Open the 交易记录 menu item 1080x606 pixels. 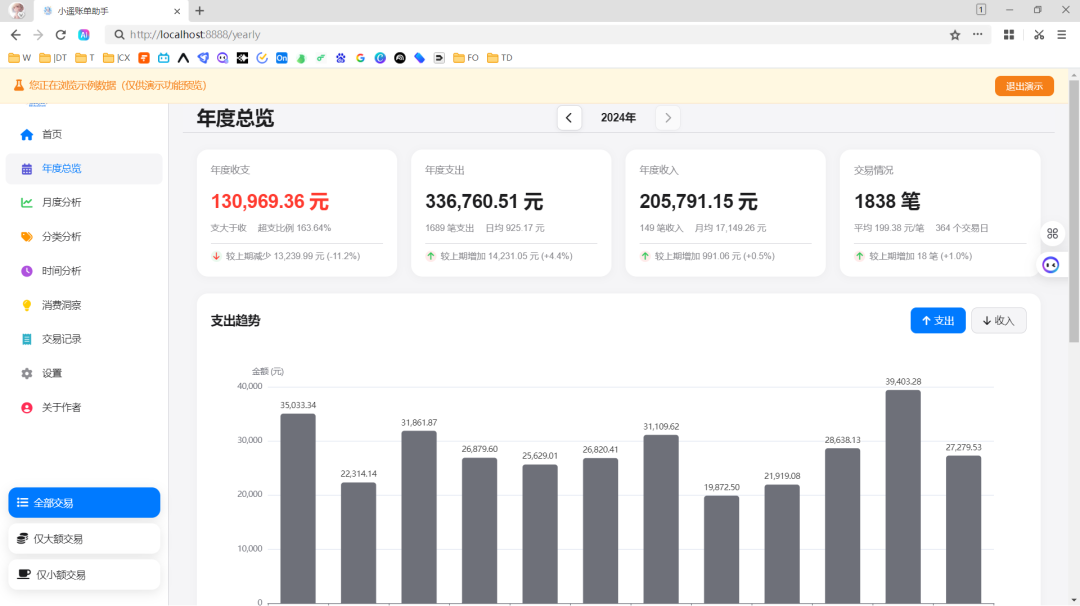tap(62, 339)
